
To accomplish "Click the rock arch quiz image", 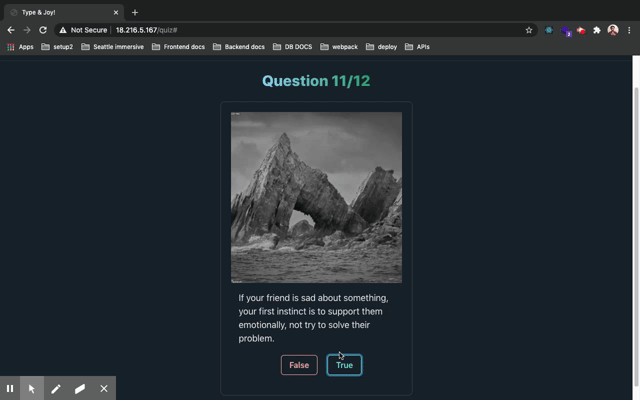I will (316, 197).
